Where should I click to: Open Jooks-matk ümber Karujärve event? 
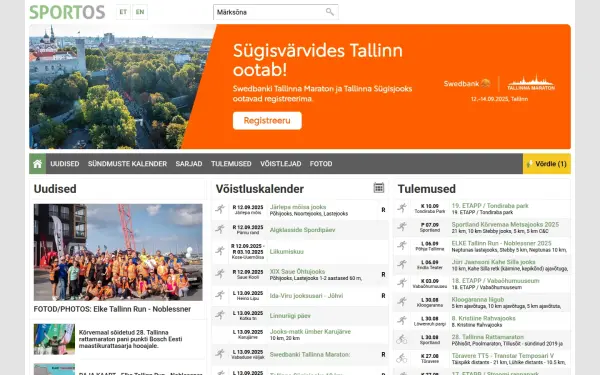(x=310, y=331)
